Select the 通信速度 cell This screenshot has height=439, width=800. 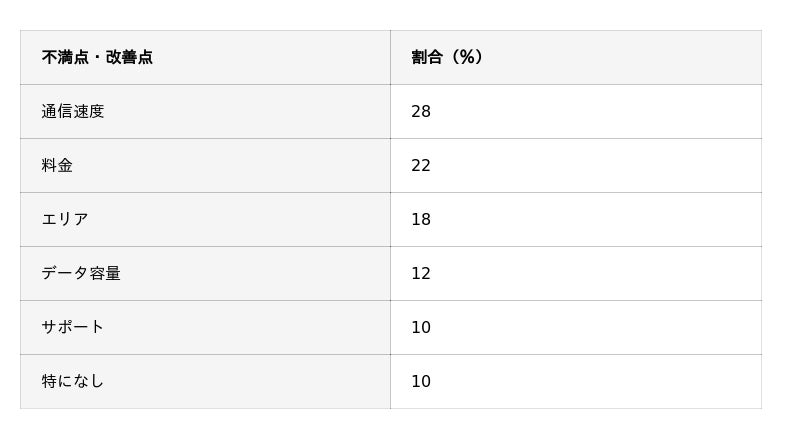pos(73,111)
